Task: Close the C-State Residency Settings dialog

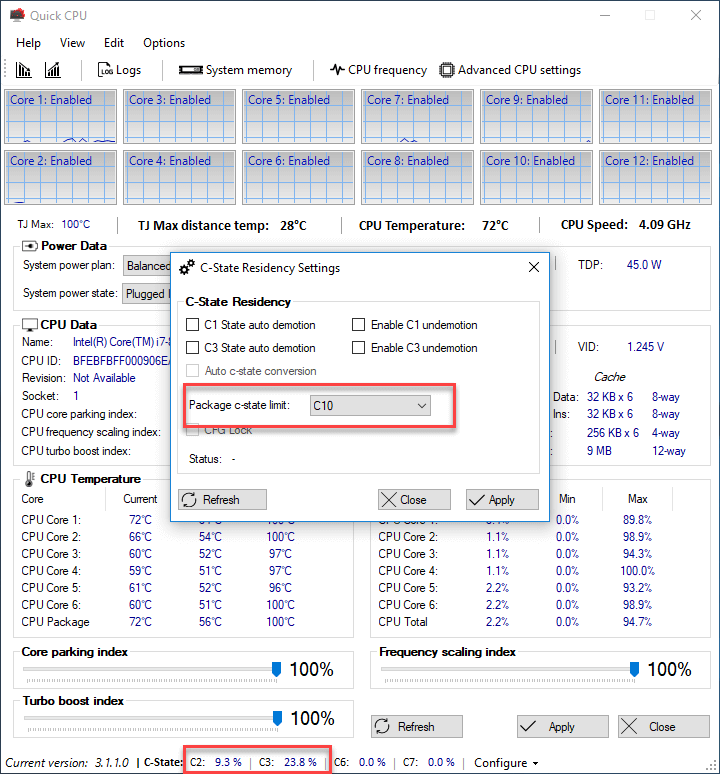Action: coord(532,268)
